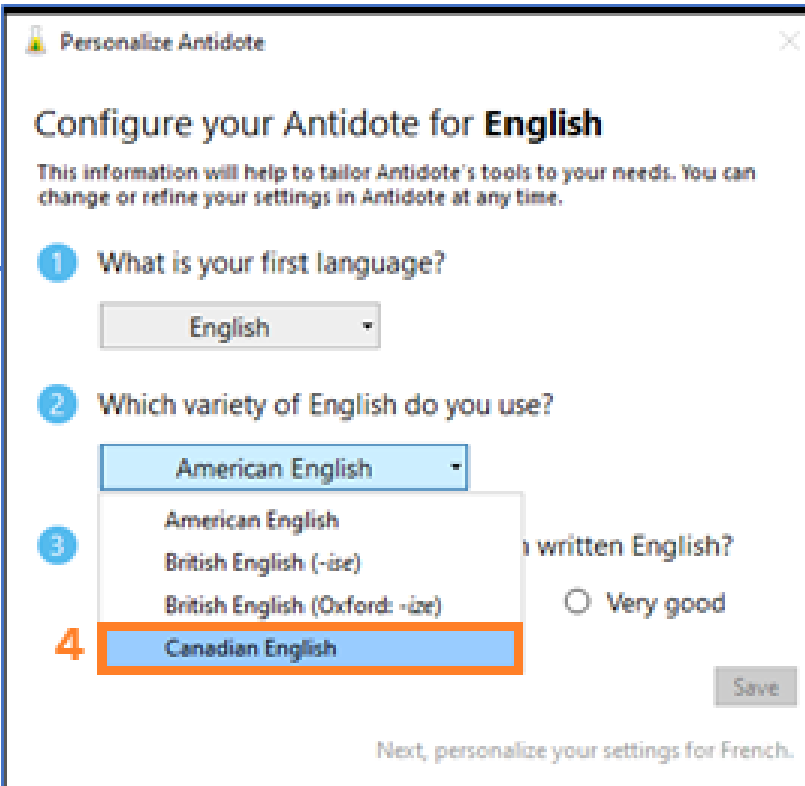Click the Configure your Antidote for English heading
The width and height of the screenshot is (805, 786).
tap(318, 125)
